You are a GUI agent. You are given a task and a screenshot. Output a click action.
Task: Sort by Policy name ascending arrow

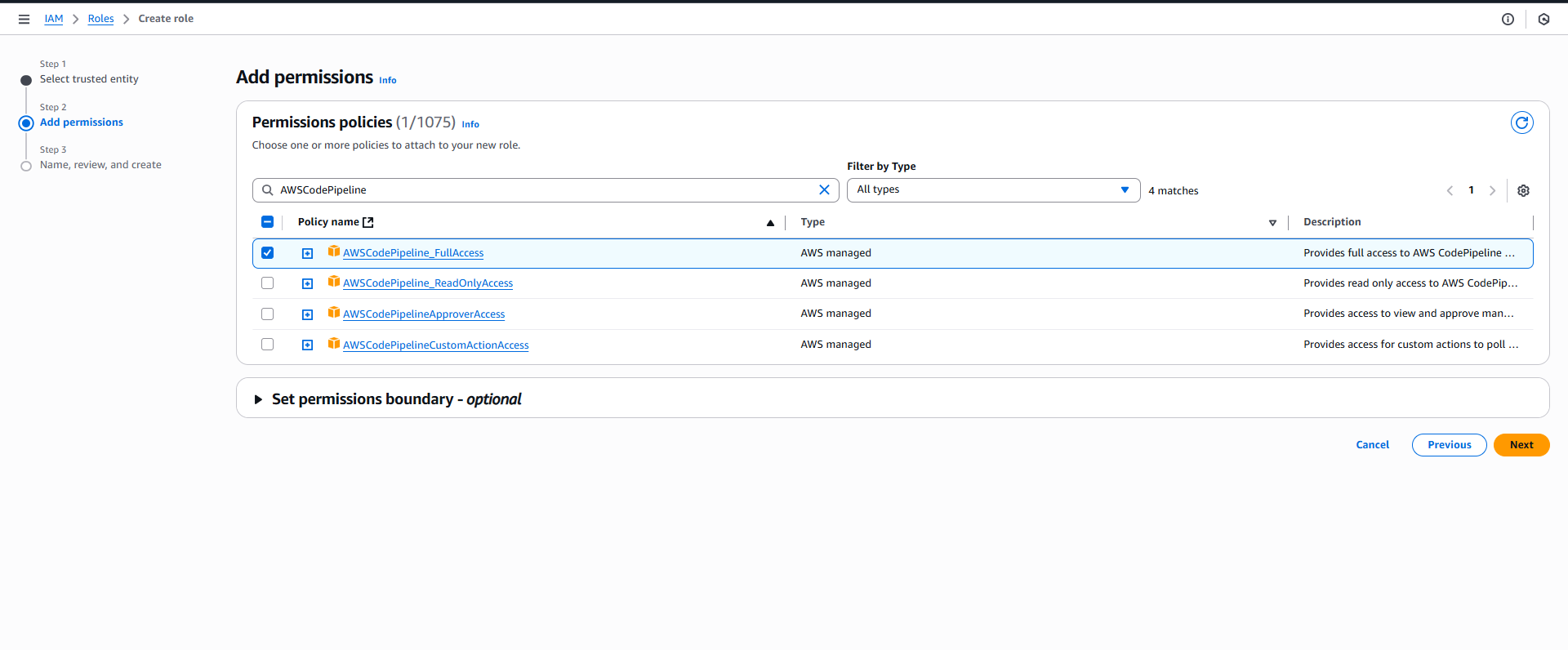[770, 222]
